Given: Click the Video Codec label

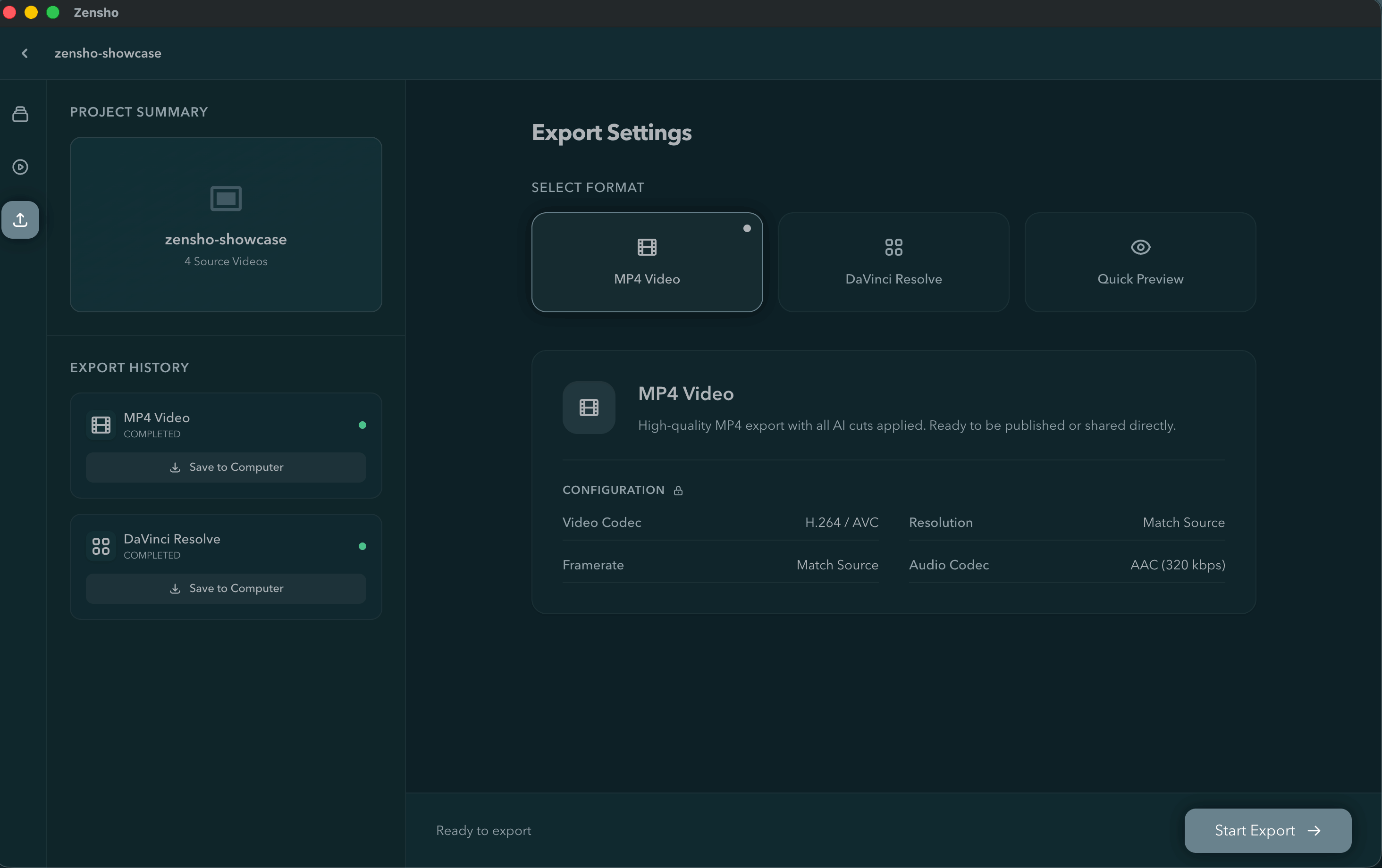Looking at the screenshot, I should (x=601, y=523).
